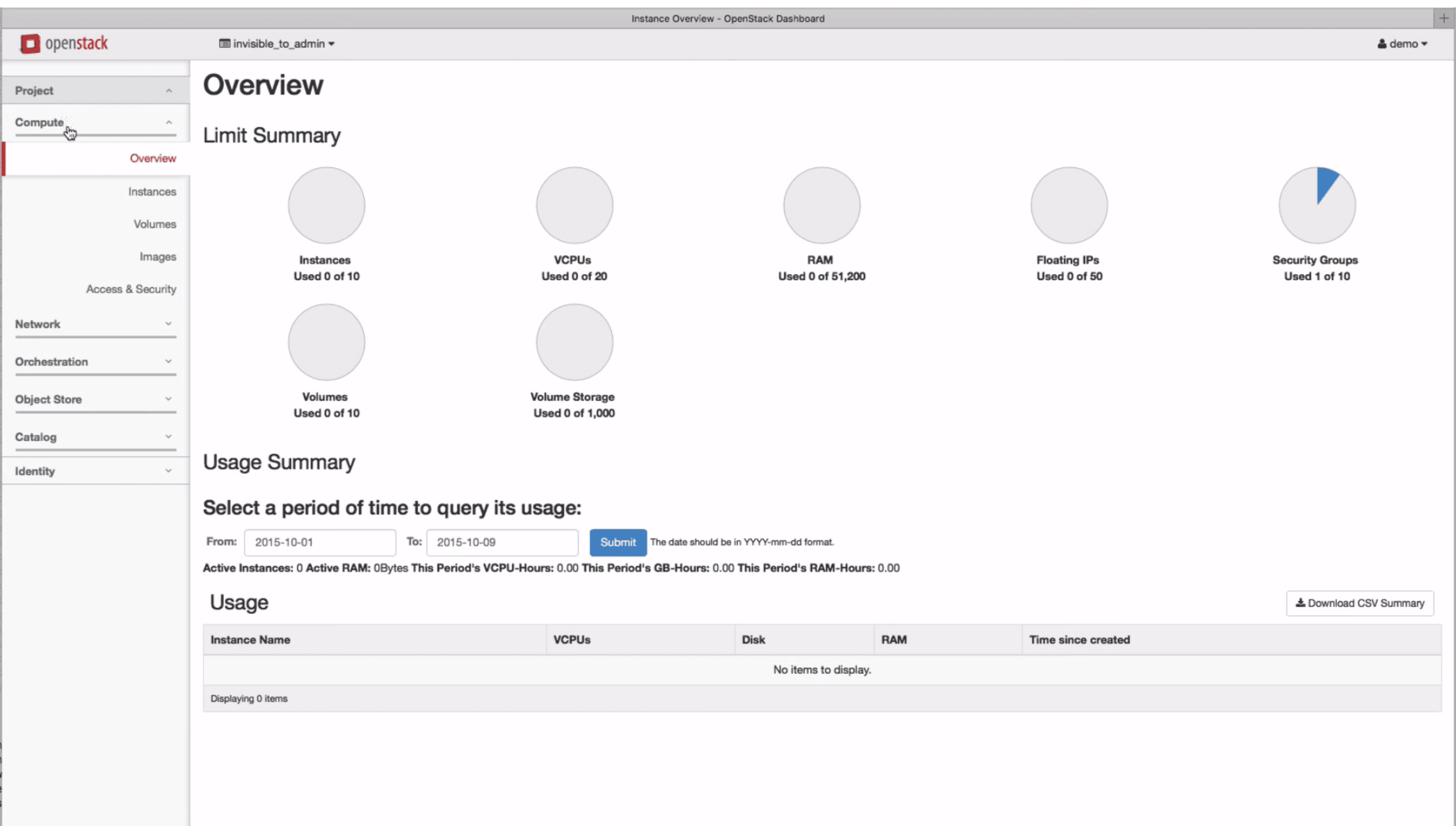Expand the Identity section

[95, 471]
